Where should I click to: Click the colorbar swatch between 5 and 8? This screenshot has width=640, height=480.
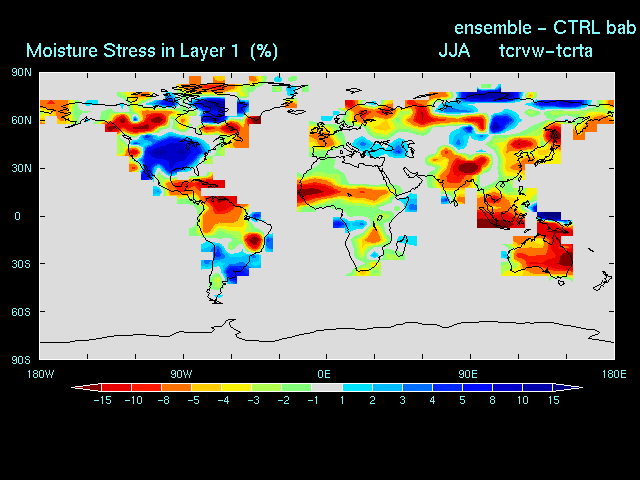(x=477, y=387)
